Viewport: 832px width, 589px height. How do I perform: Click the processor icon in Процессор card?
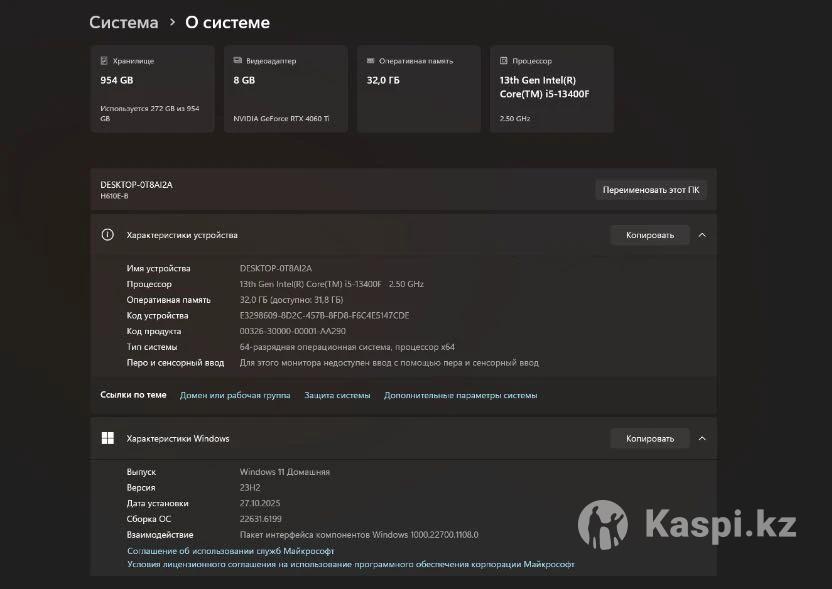pyautogui.click(x=503, y=61)
